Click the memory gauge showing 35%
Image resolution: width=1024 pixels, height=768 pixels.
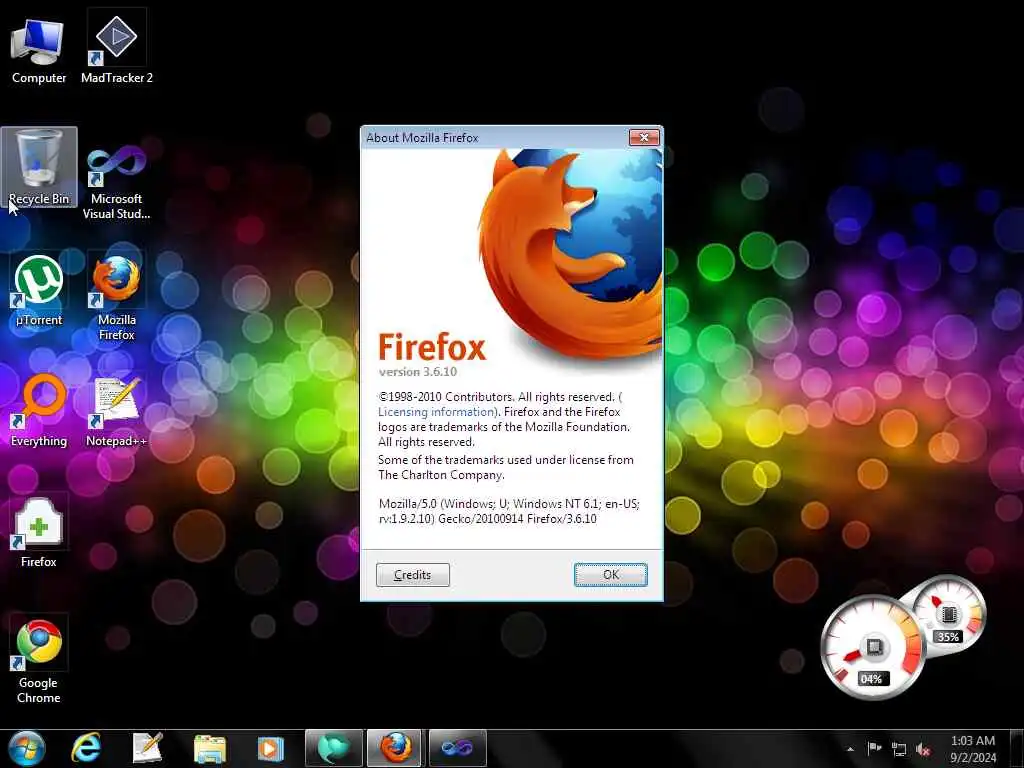[948, 615]
